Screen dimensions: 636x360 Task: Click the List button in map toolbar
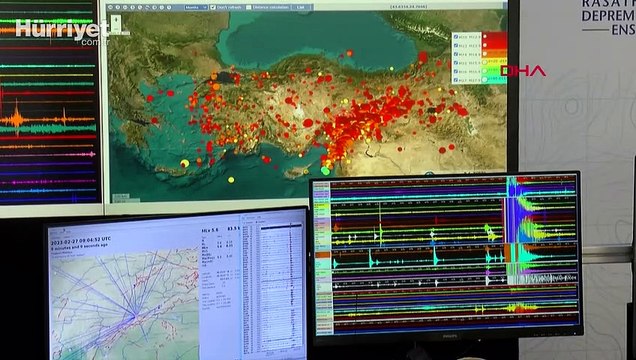point(300,7)
